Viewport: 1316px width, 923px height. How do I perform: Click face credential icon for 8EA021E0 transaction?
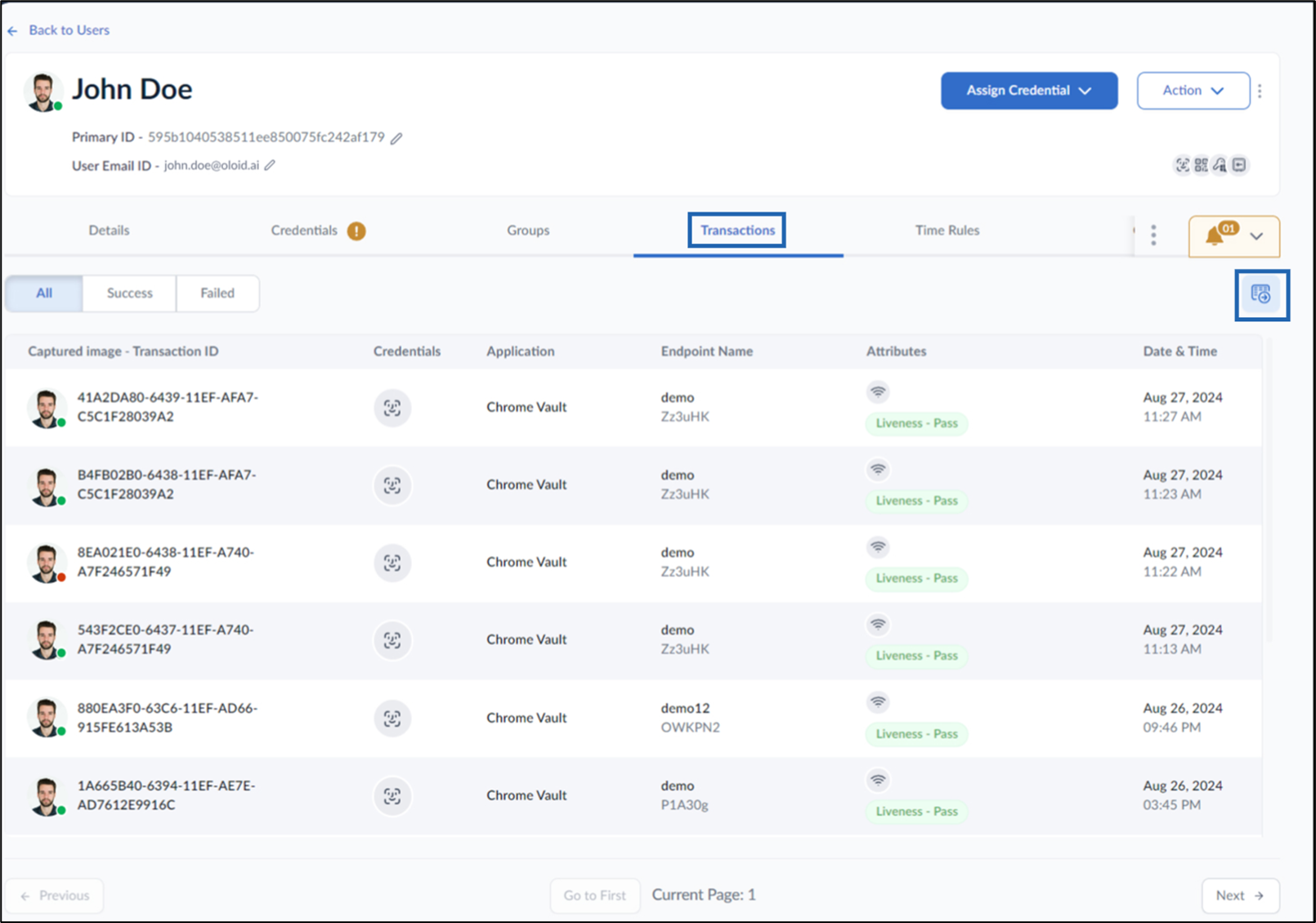(x=392, y=562)
